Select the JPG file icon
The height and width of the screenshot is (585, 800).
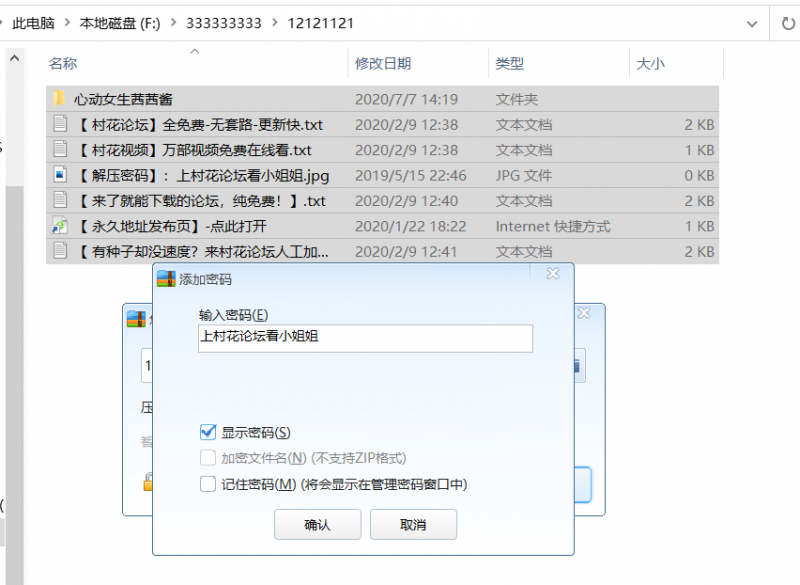[59, 175]
